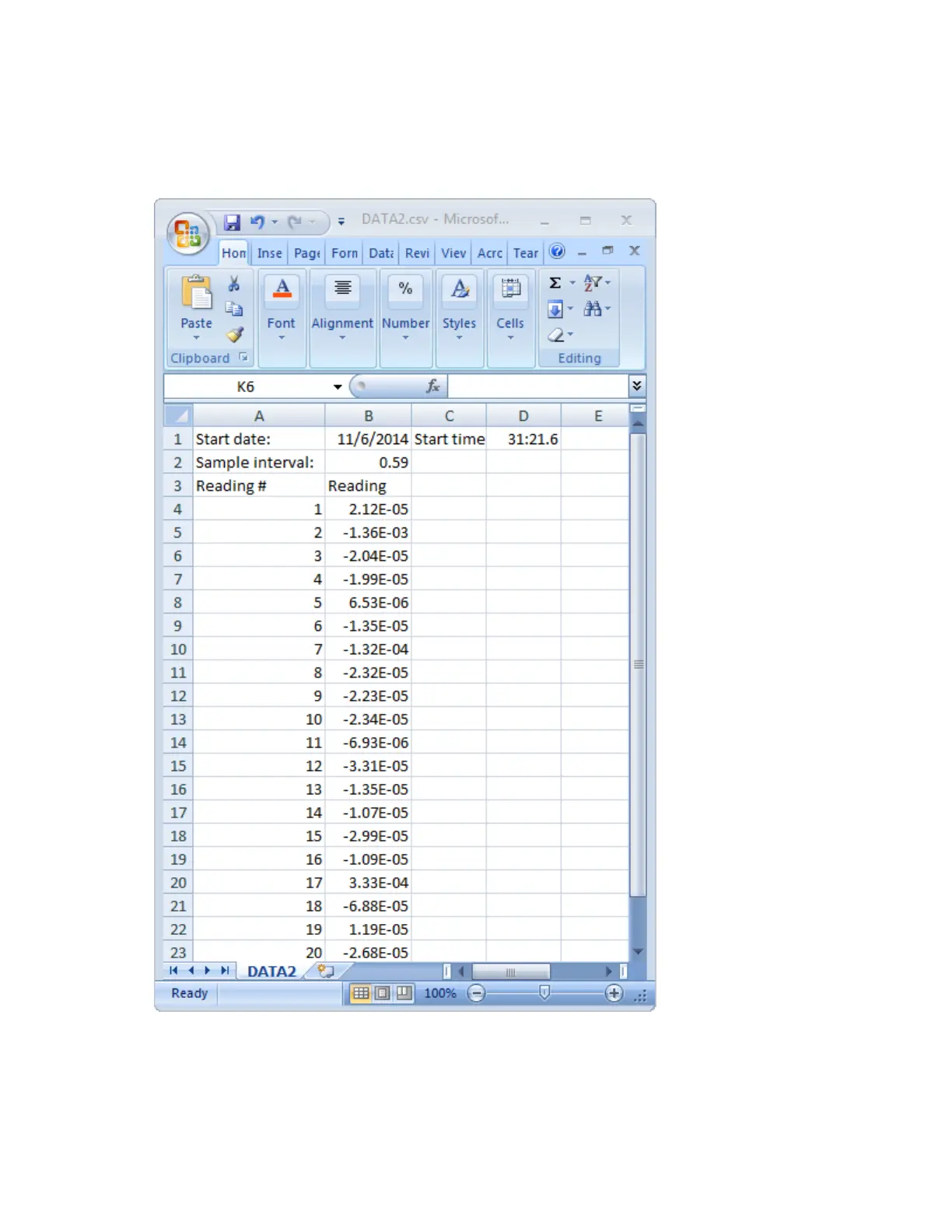952x1232 pixels.
Task: Click the Redo arrow icon
Action: pyautogui.click(x=295, y=222)
